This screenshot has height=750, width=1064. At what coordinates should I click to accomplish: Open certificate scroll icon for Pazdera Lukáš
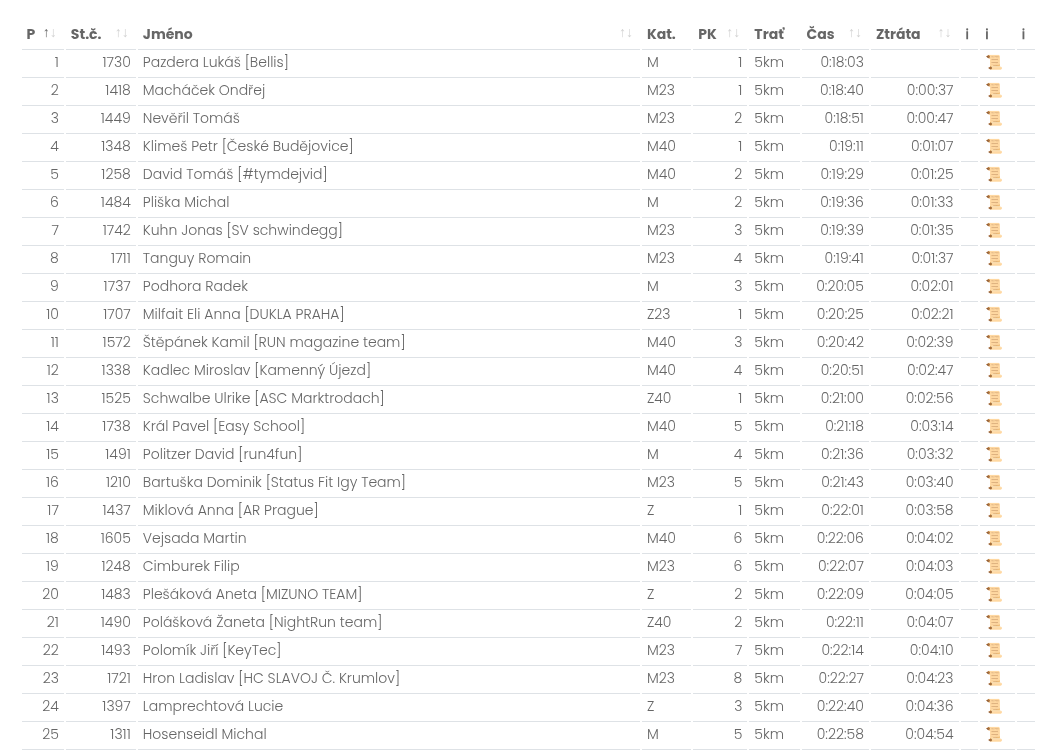pyautogui.click(x=993, y=63)
